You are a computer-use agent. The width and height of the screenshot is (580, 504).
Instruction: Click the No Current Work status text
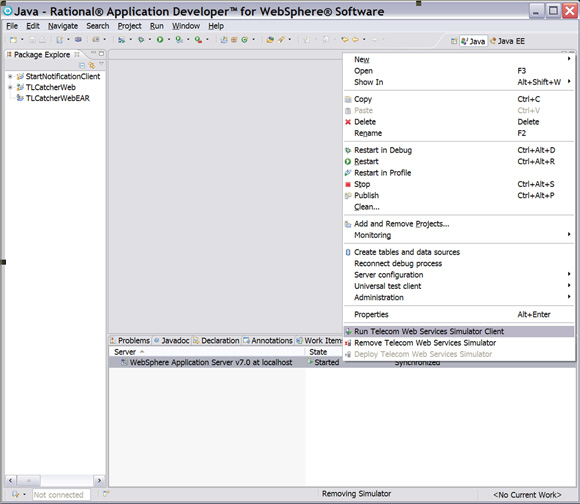(527, 495)
